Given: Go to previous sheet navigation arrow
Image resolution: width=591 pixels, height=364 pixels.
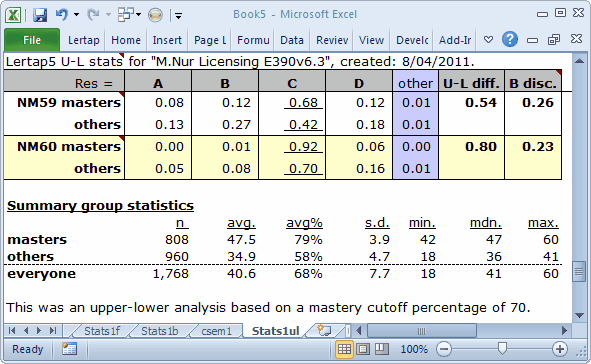Looking at the screenshot, I should point(26,331).
